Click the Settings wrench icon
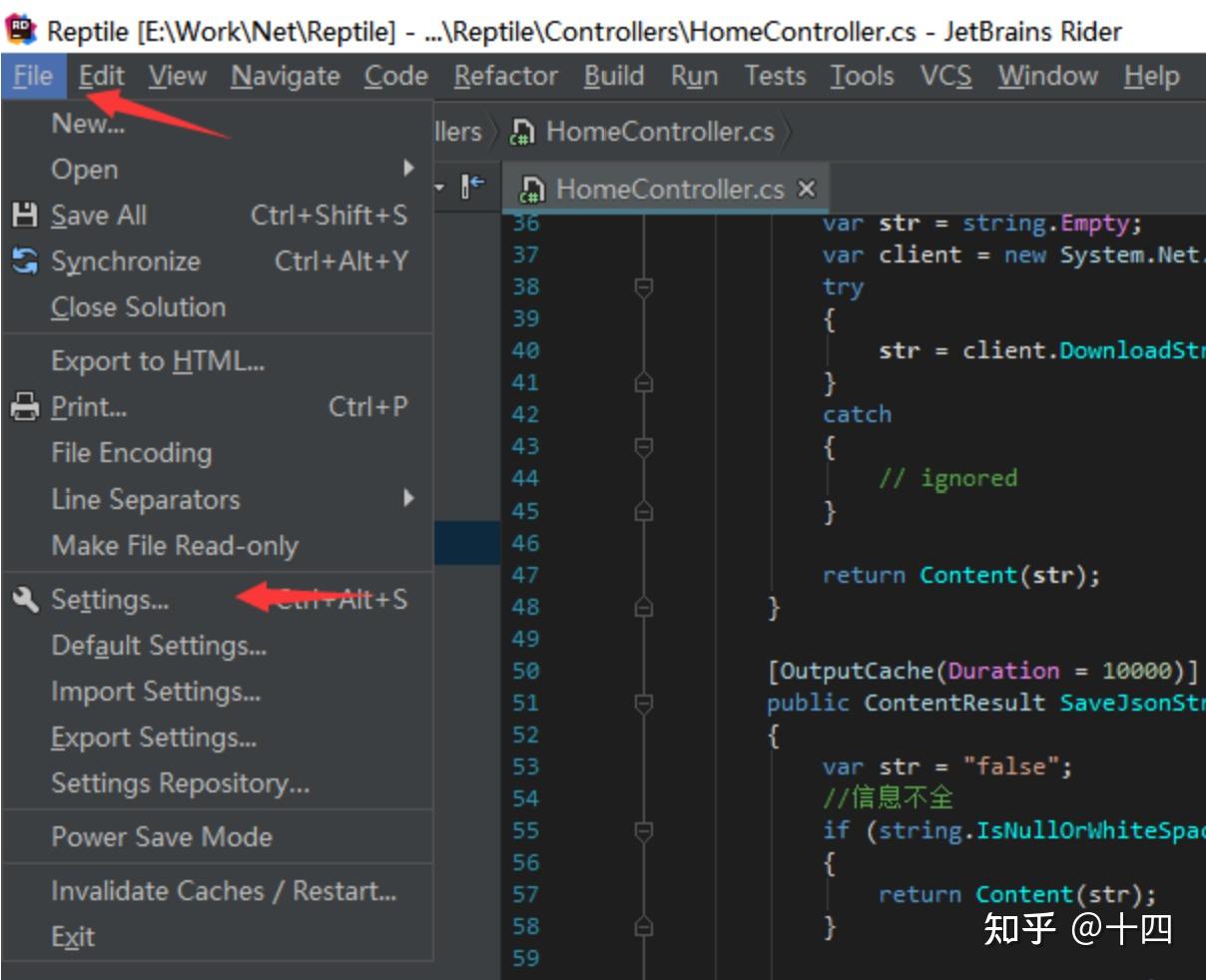Viewport: 1206px width, 980px height. 27,600
